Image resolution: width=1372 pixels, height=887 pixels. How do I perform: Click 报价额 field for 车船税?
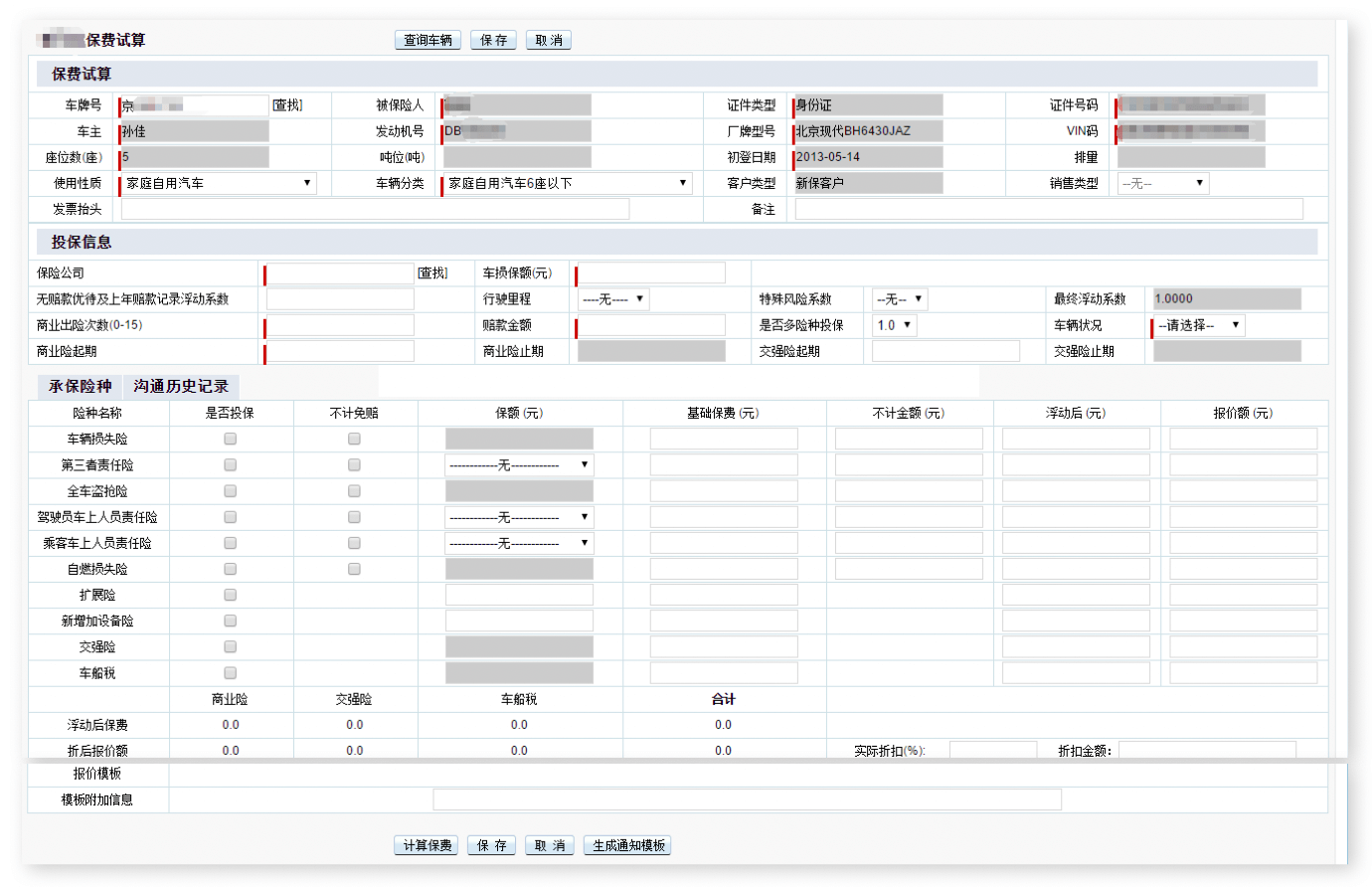1244,673
